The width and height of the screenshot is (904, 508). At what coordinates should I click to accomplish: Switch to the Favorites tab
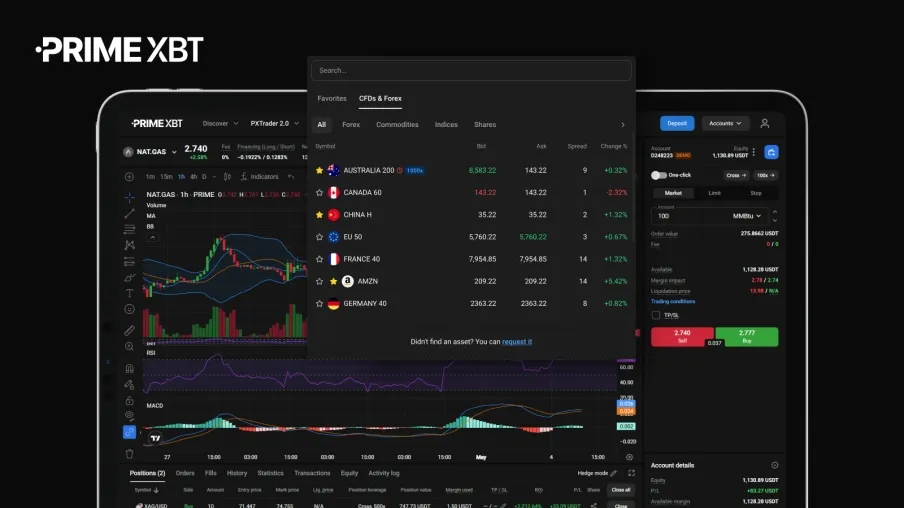[332, 99]
